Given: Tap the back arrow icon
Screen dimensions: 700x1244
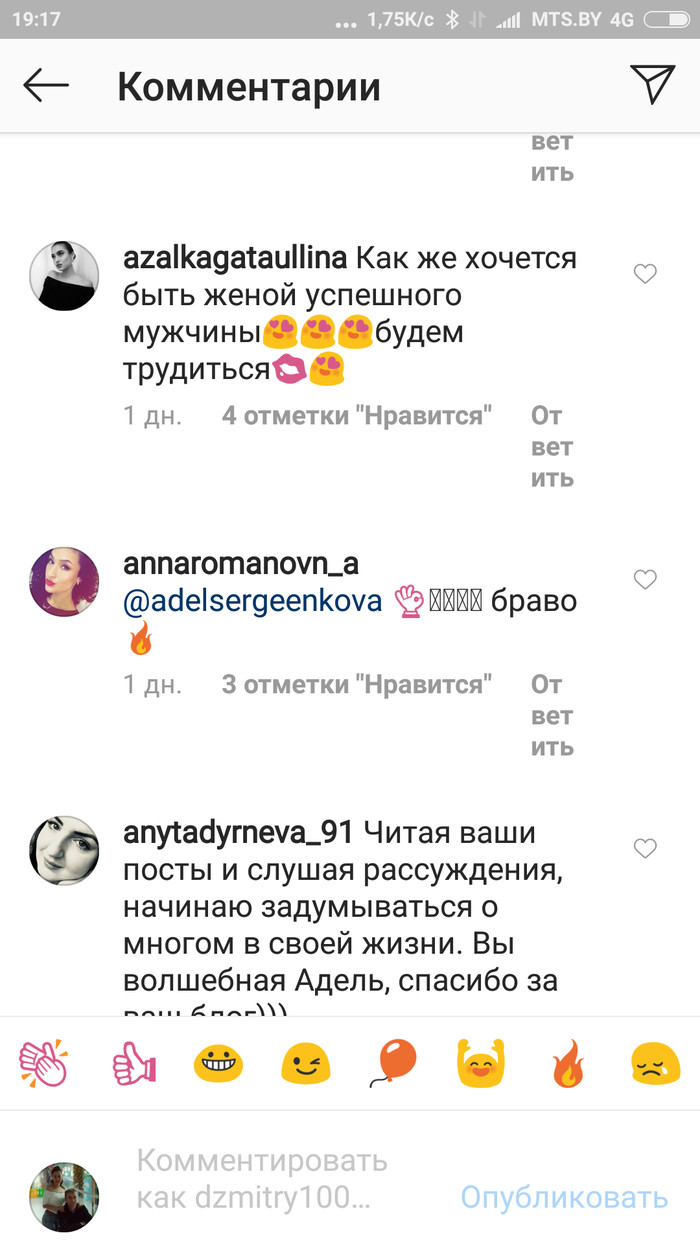Looking at the screenshot, I should click(46, 86).
